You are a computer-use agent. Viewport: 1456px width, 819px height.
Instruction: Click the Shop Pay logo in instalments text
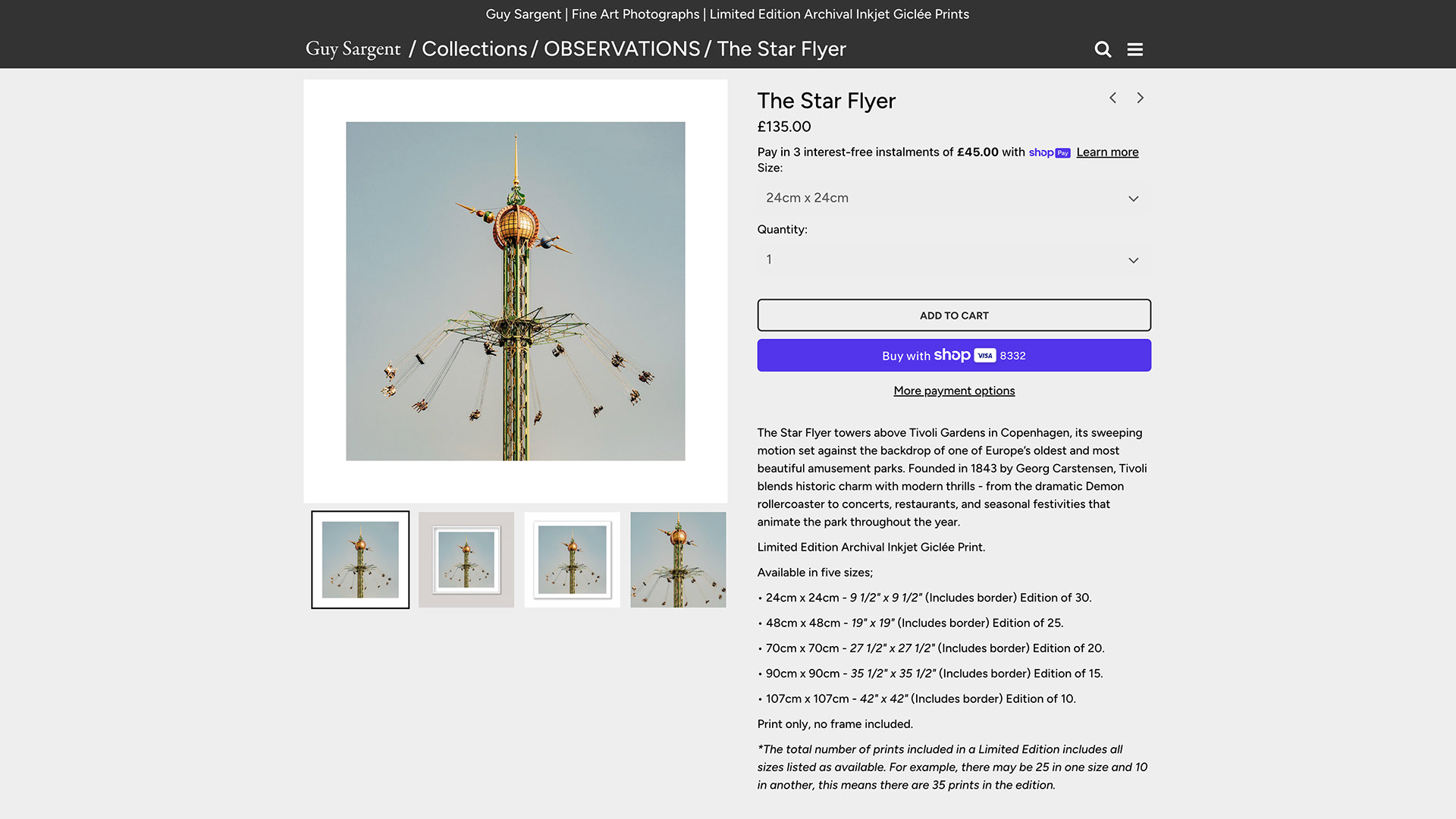1049,152
